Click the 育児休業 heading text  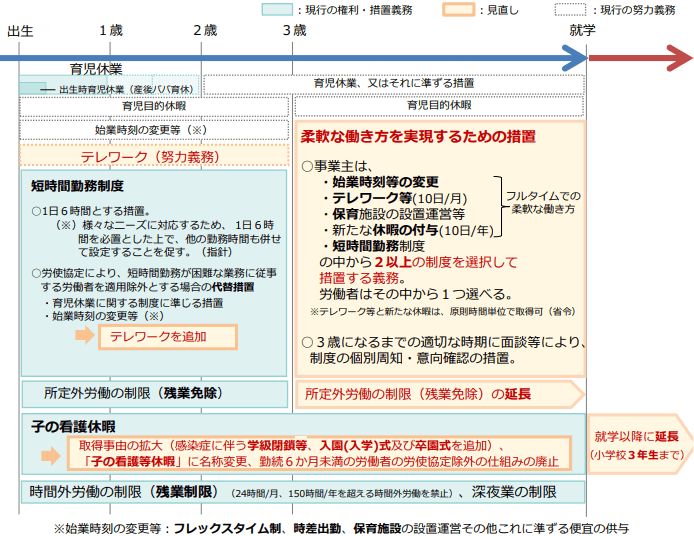pos(96,69)
